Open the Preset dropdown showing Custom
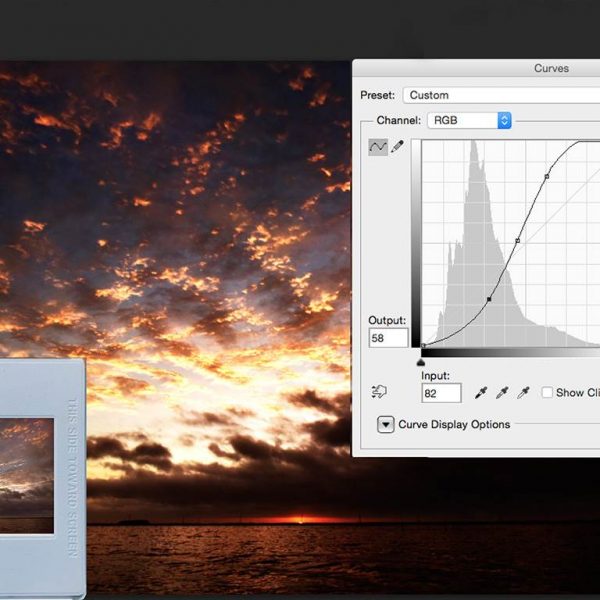Viewport: 600px width, 600px height. [x=500, y=95]
